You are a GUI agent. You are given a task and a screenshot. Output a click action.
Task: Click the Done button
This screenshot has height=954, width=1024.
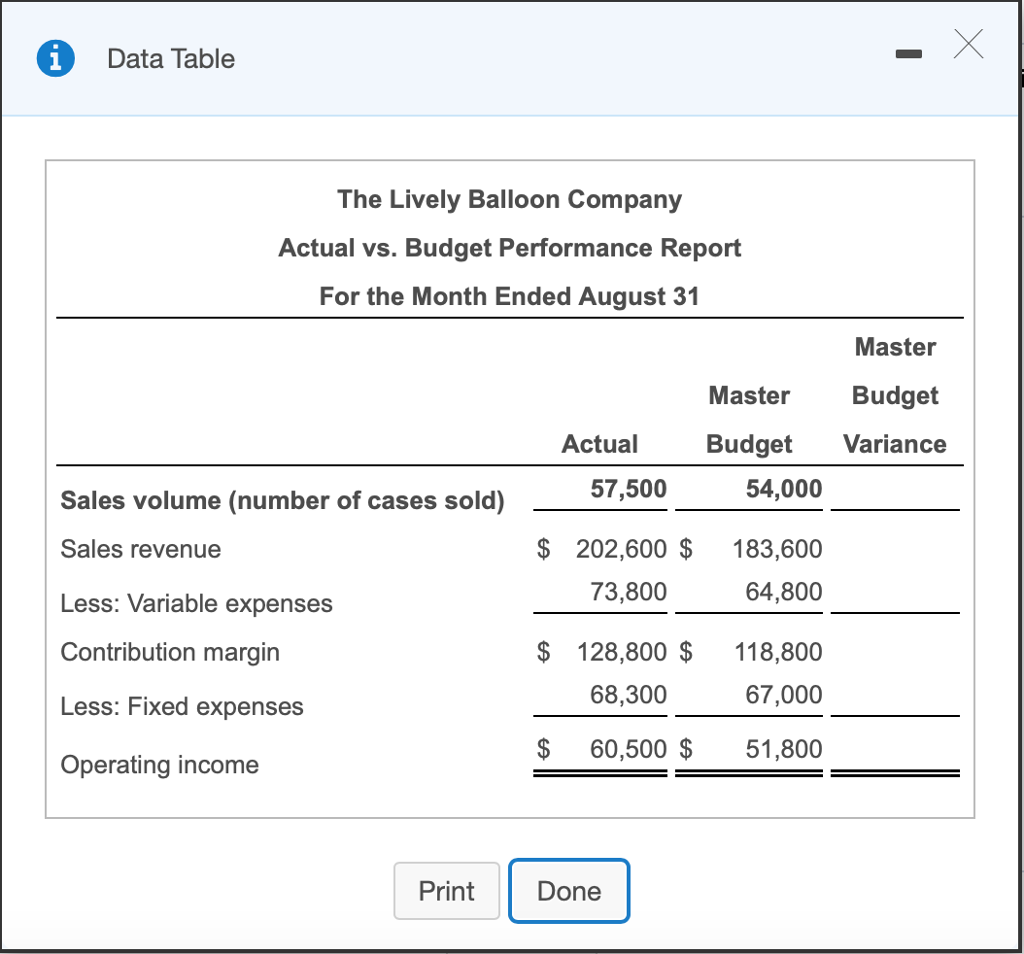pos(569,891)
